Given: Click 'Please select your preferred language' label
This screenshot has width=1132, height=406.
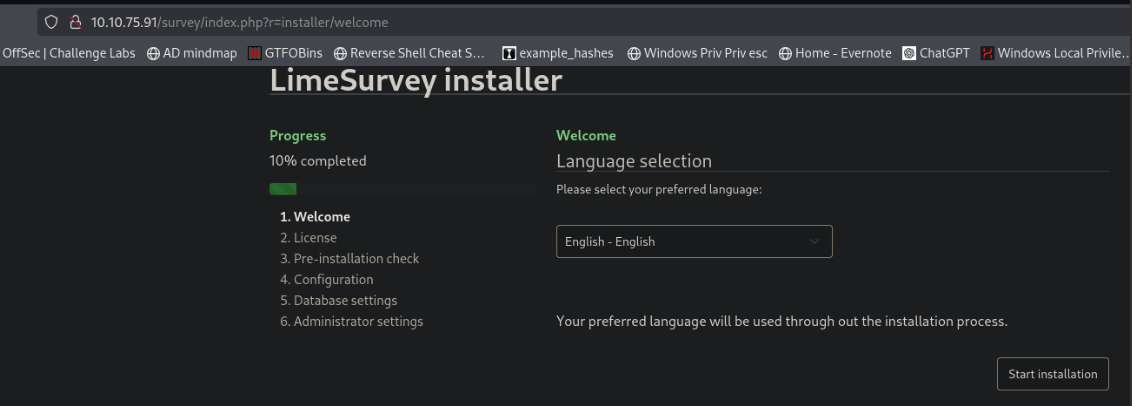Looking at the screenshot, I should 659,190.
